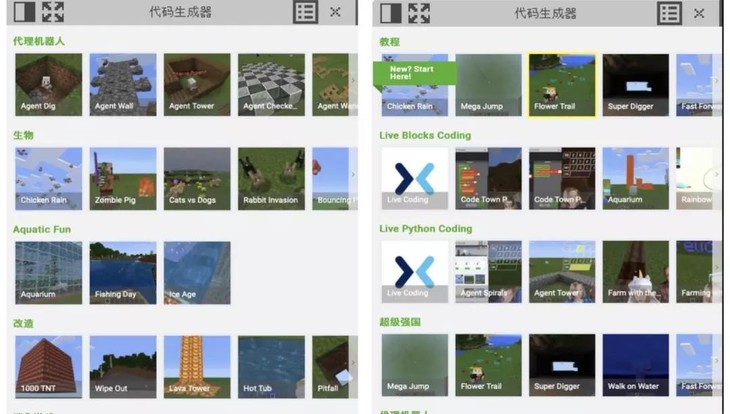
Task: Open the Ice Age sample
Action: coord(197,273)
